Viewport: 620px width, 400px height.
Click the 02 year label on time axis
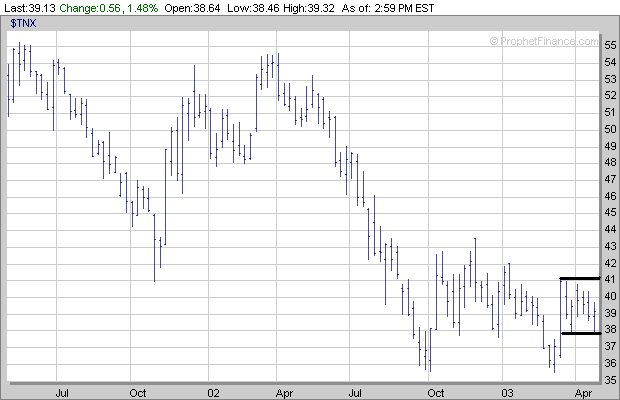[213, 393]
